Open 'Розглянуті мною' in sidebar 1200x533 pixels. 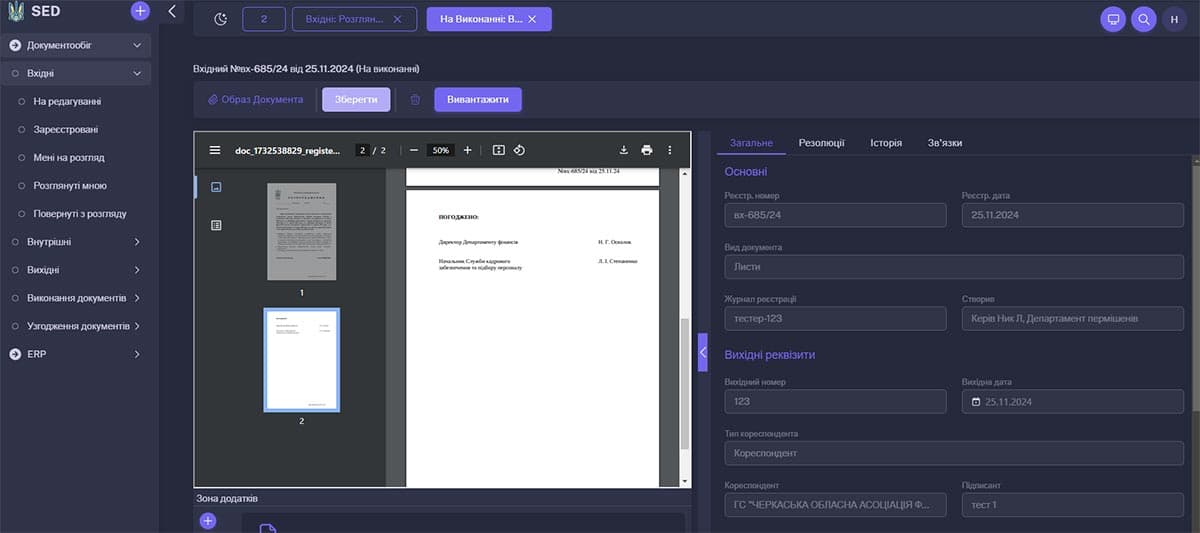[x=70, y=185]
